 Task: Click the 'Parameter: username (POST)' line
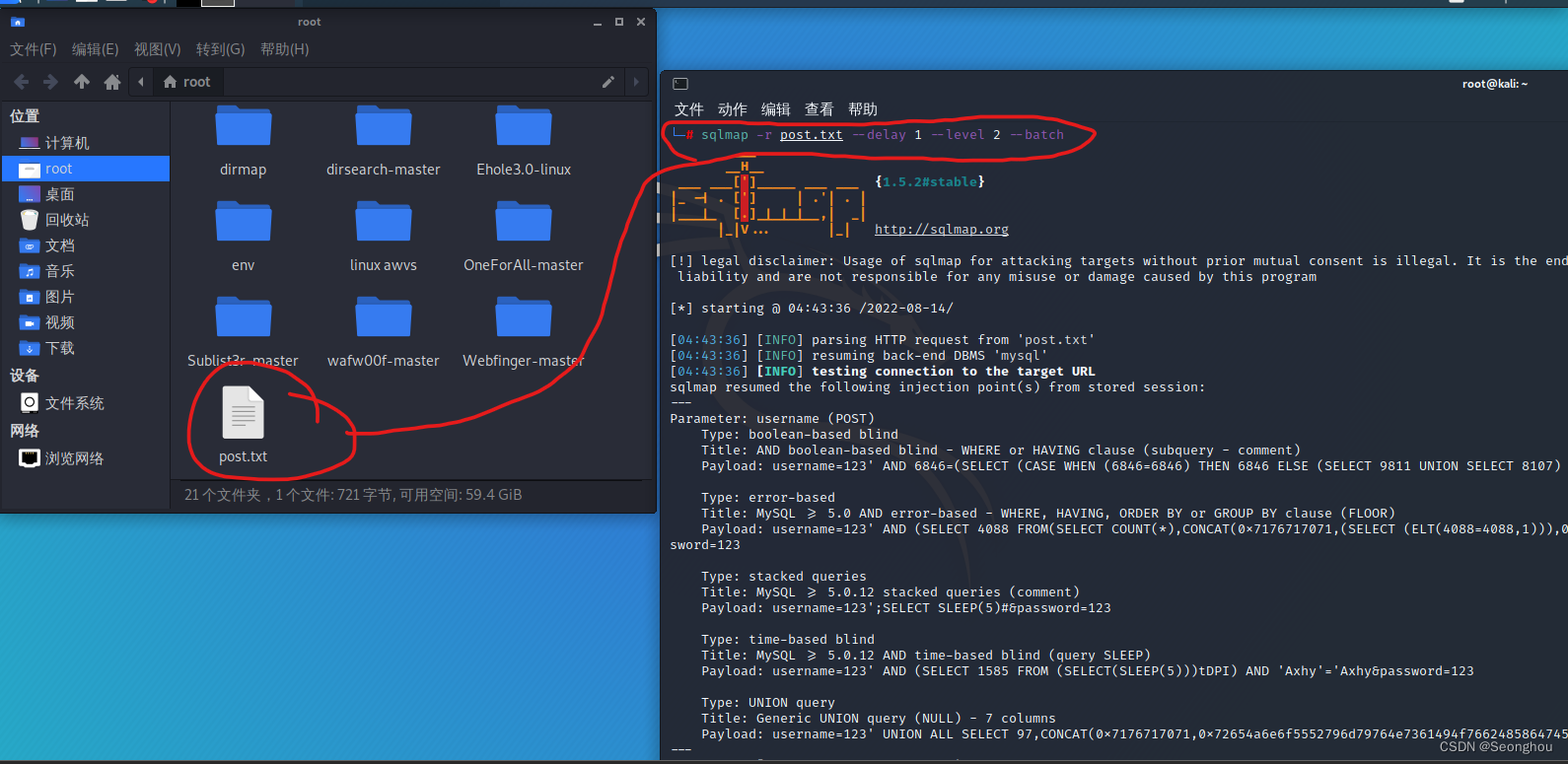click(x=772, y=419)
